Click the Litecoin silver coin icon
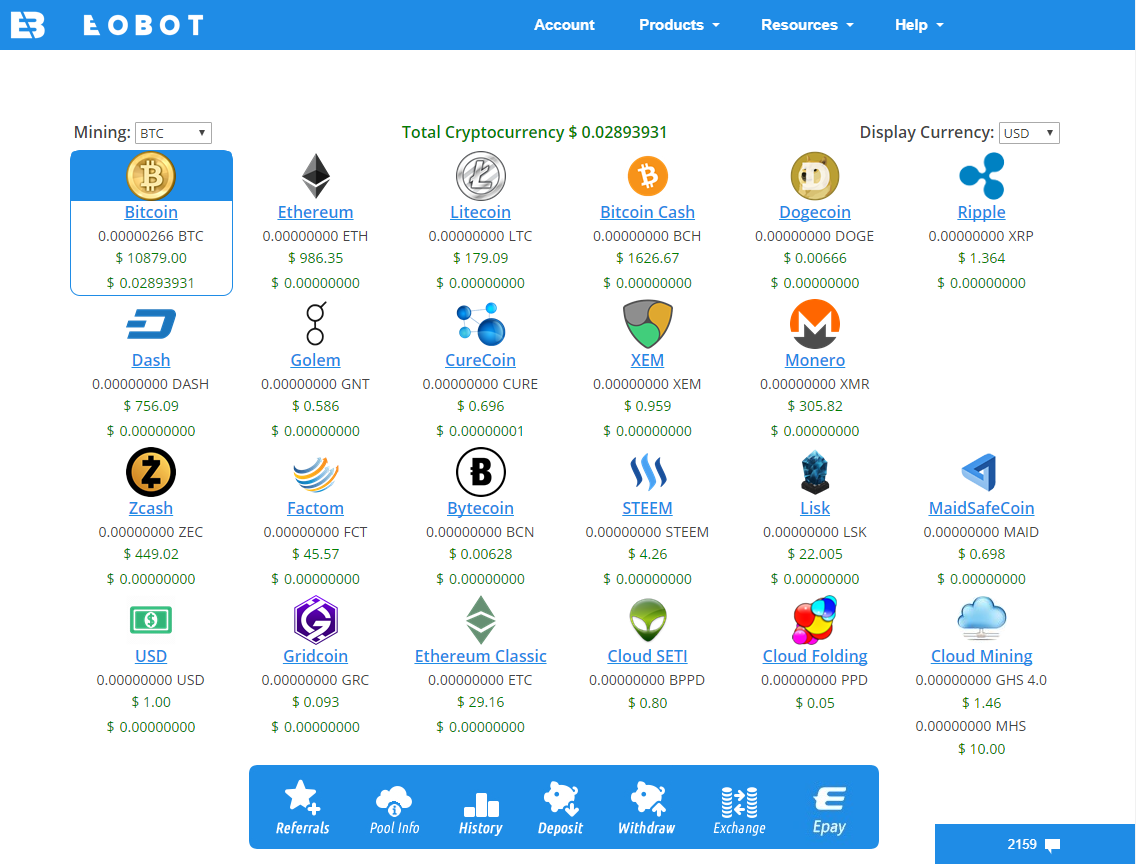 480,176
